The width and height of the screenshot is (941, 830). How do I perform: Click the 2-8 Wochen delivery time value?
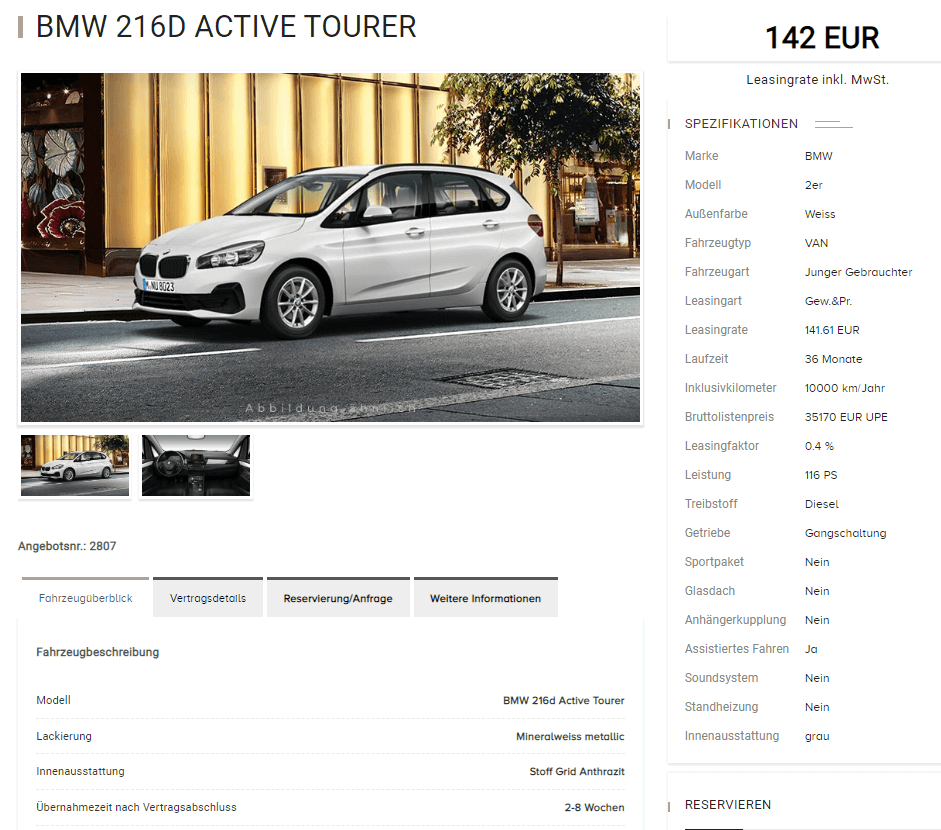tap(594, 807)
